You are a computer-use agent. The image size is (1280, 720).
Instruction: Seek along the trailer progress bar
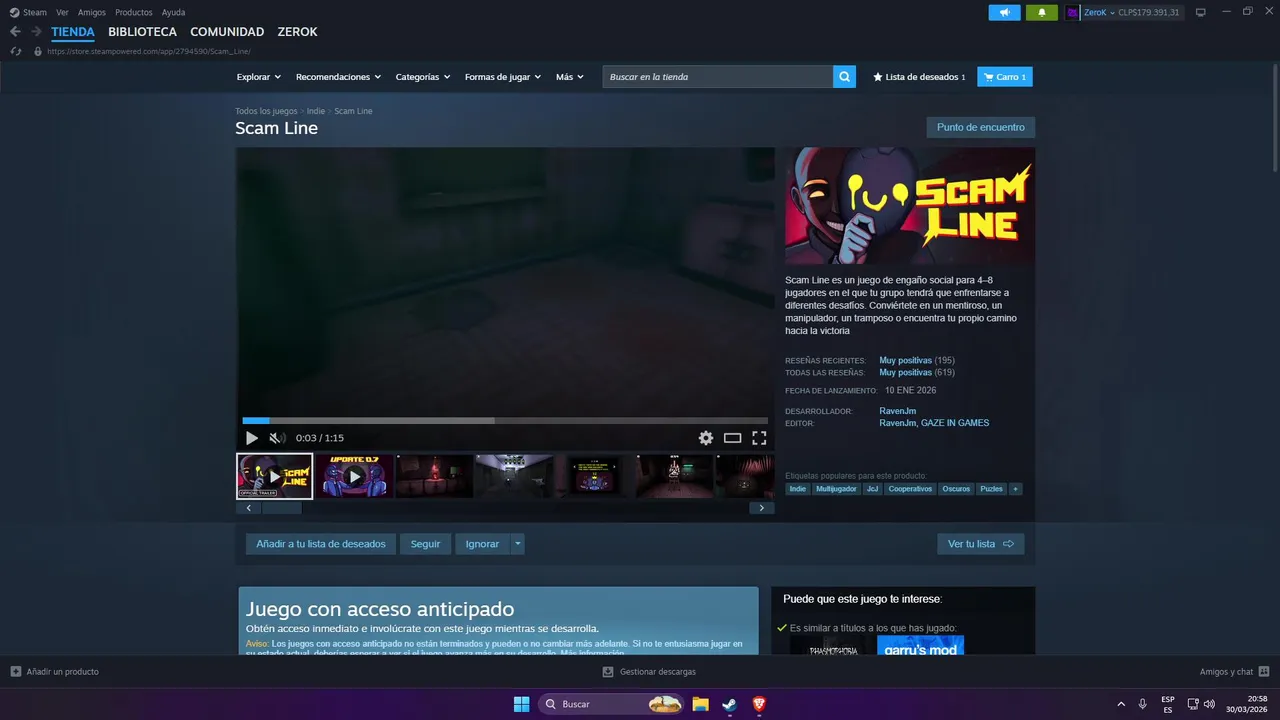click(x=505, y=421)
